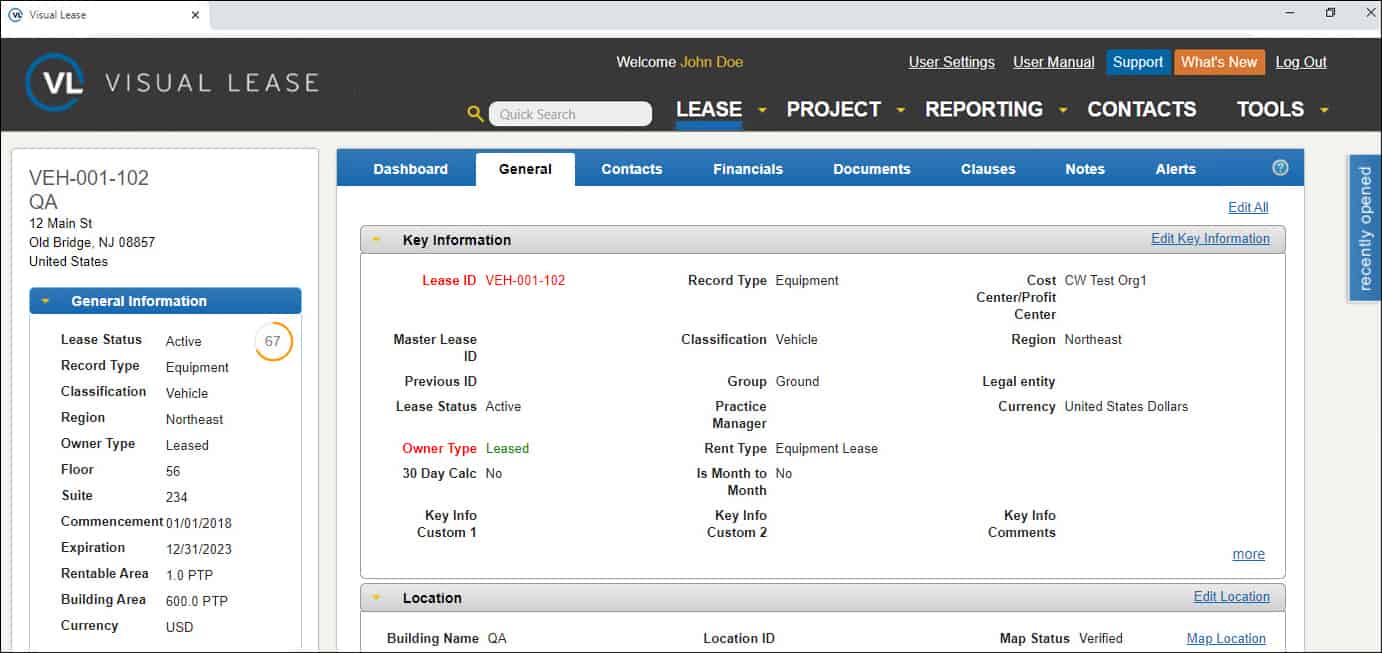The width and height of the screenshot is (1382, 653).
Task: Click the green Leased owner type value
Action: [x=507, y=448]
